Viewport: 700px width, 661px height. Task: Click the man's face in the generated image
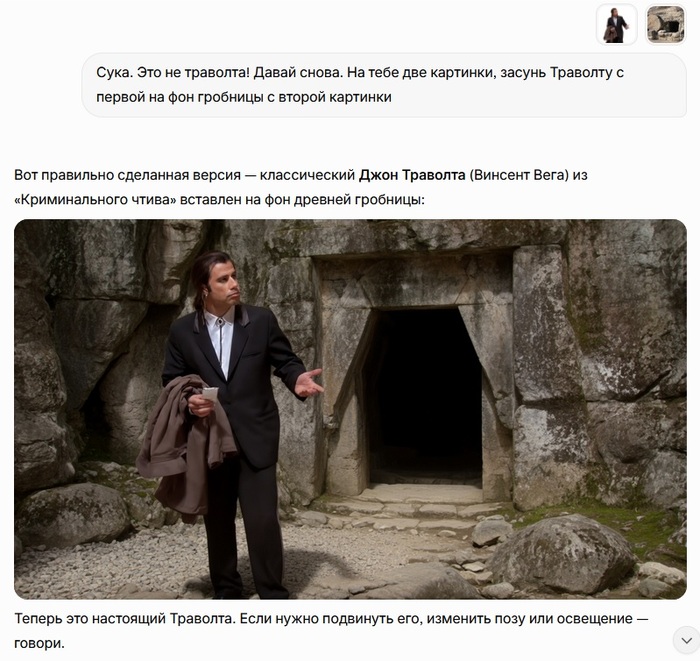pyautogui.click(x=224, y=286)
